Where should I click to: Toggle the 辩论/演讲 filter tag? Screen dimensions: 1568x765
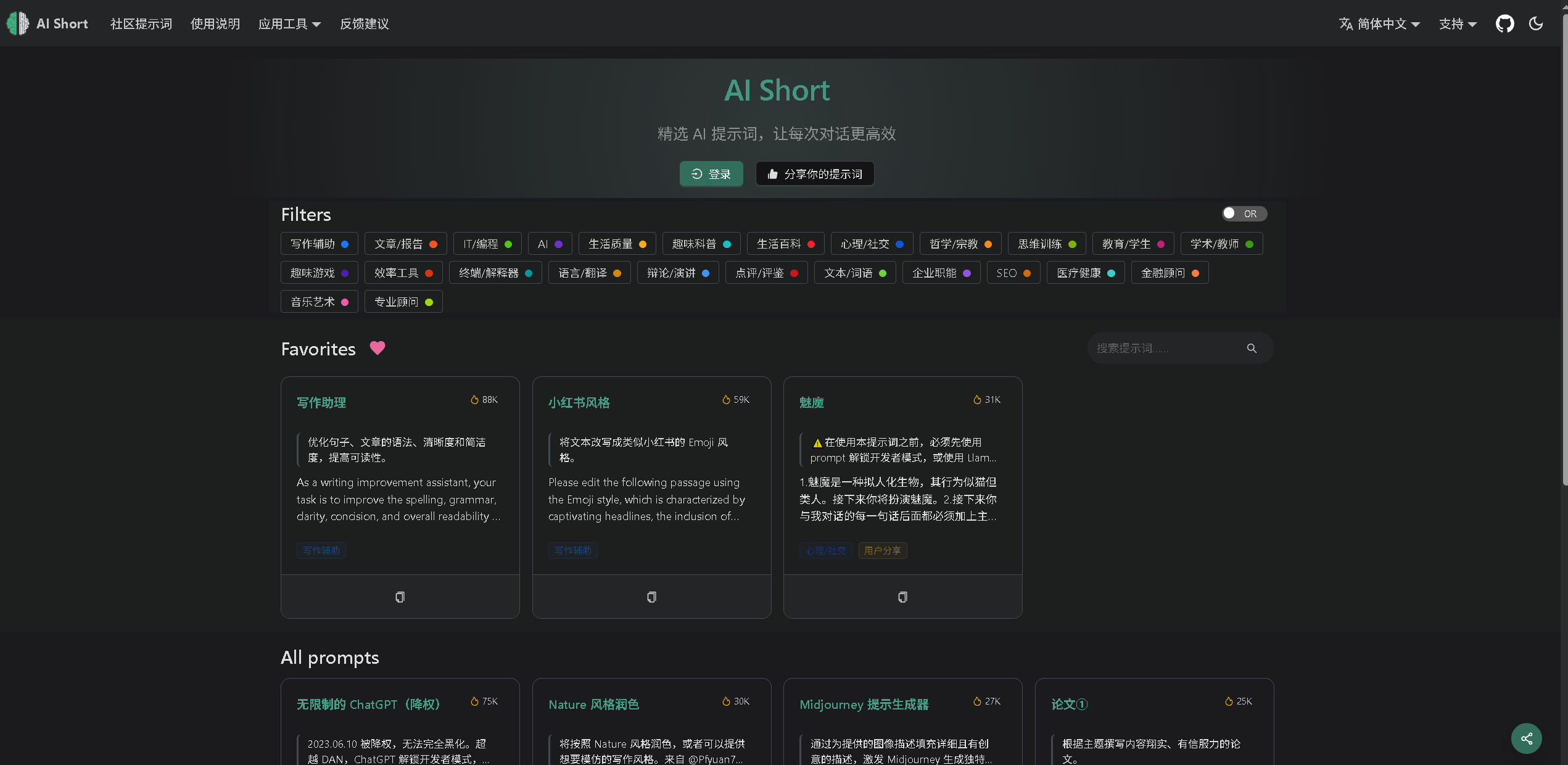point(677,273)
